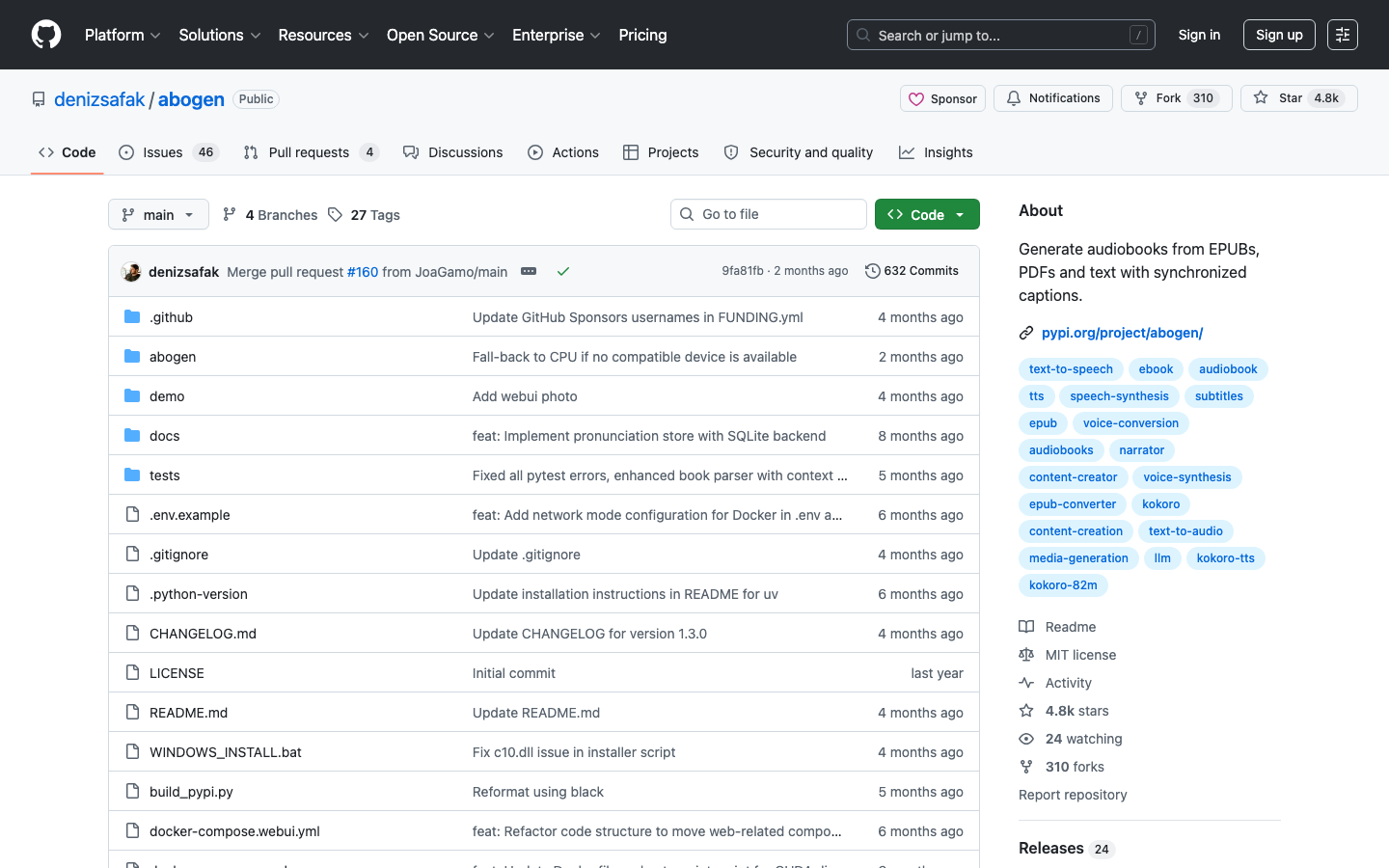Click denizsafak's avatar in commit row
Image resolution: width=1389 pixels, height=868 pixels.
131,272
